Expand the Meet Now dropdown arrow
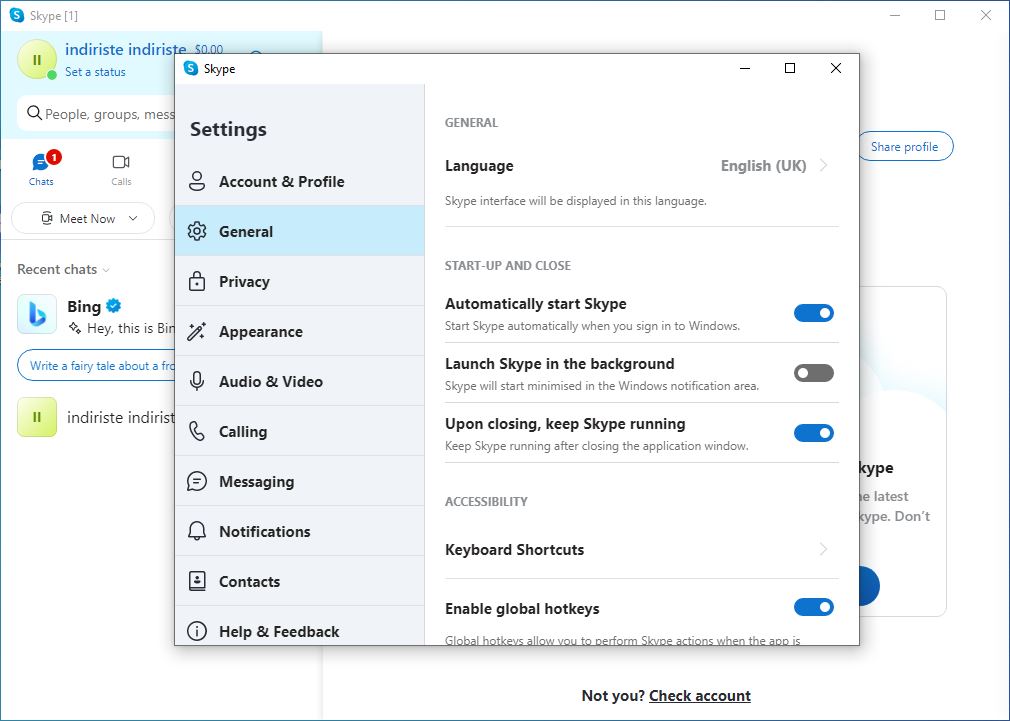 pyautogui.click(x=133, y=218)
